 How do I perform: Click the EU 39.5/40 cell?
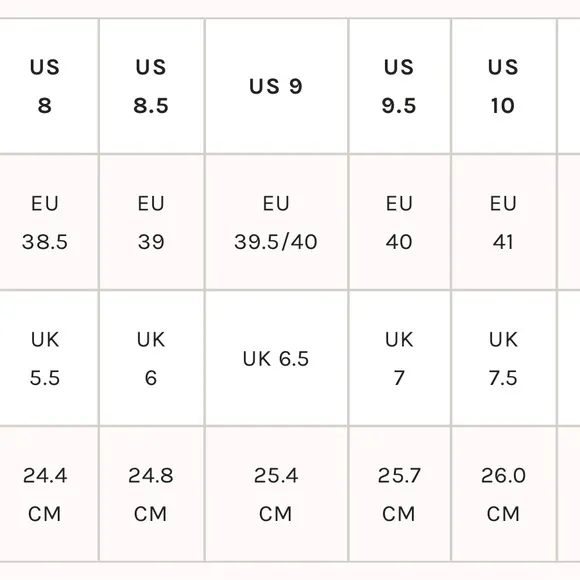point(277,222)
